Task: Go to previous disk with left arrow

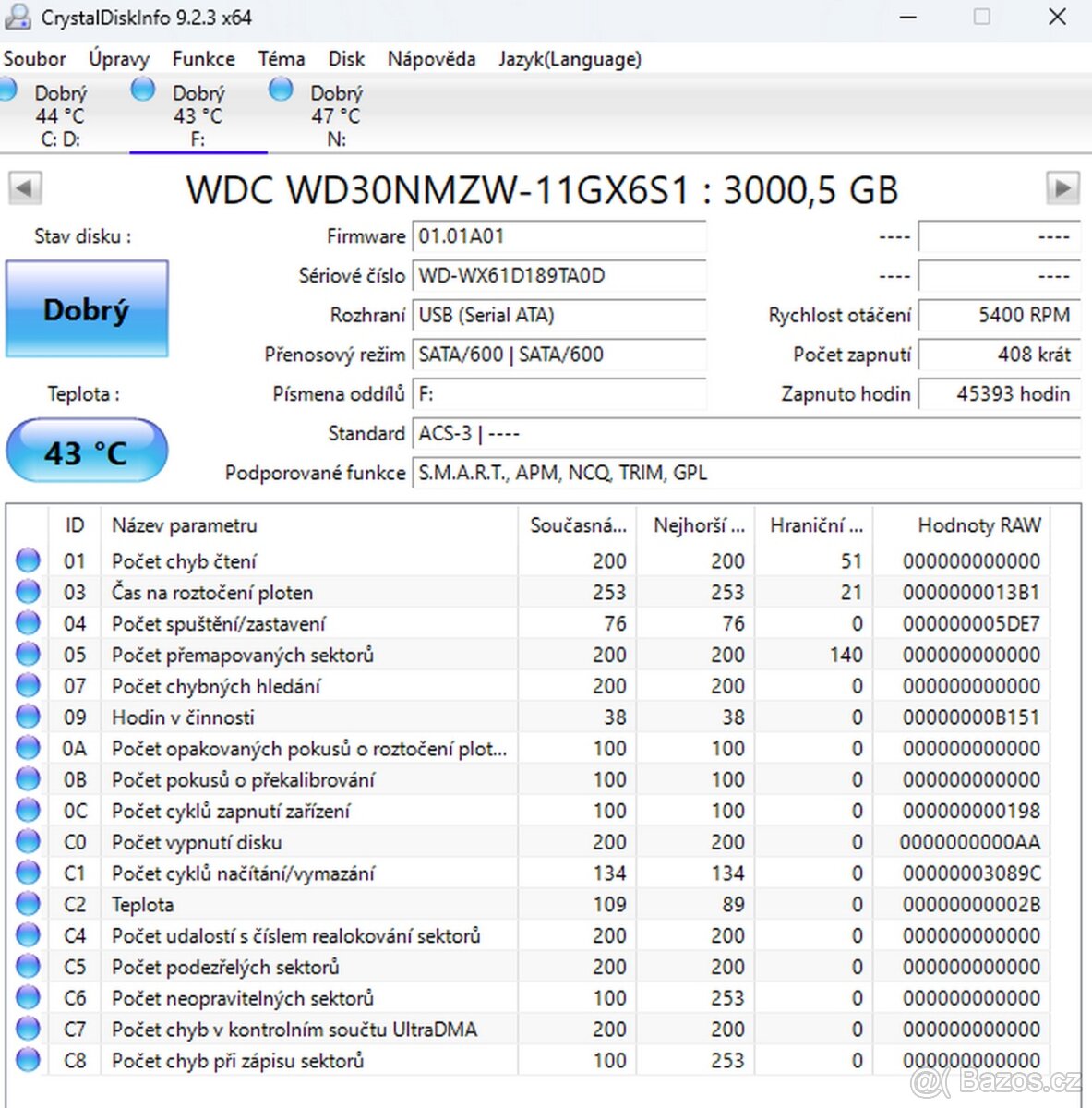Action: [25, 188]
